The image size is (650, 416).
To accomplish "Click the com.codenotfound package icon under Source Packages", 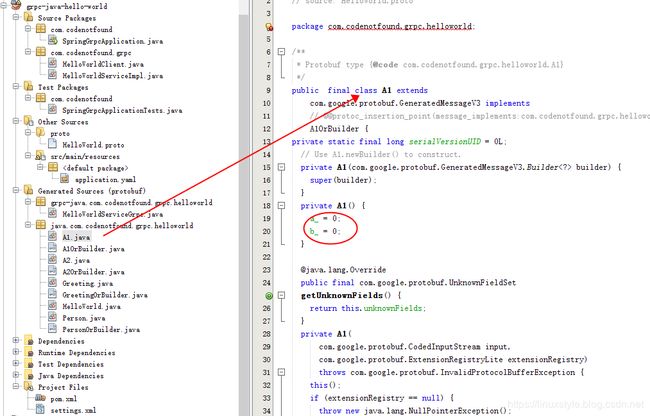I will [x=41, y=29].
